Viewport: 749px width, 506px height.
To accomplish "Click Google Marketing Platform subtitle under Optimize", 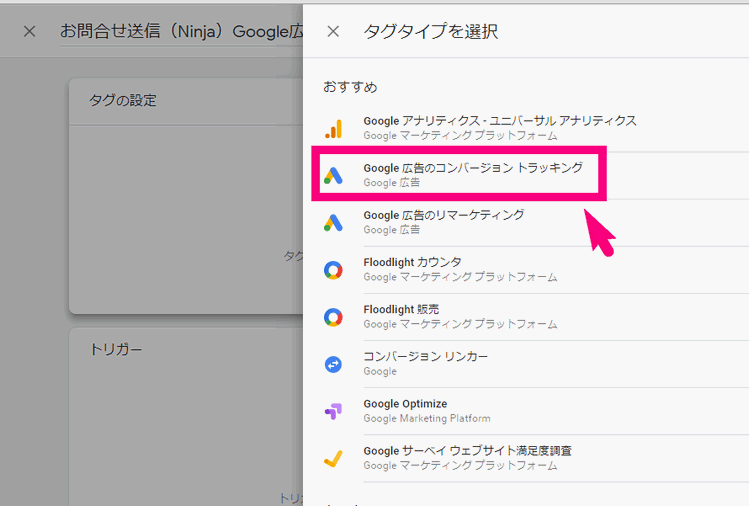I will click(x=427, y=419).
